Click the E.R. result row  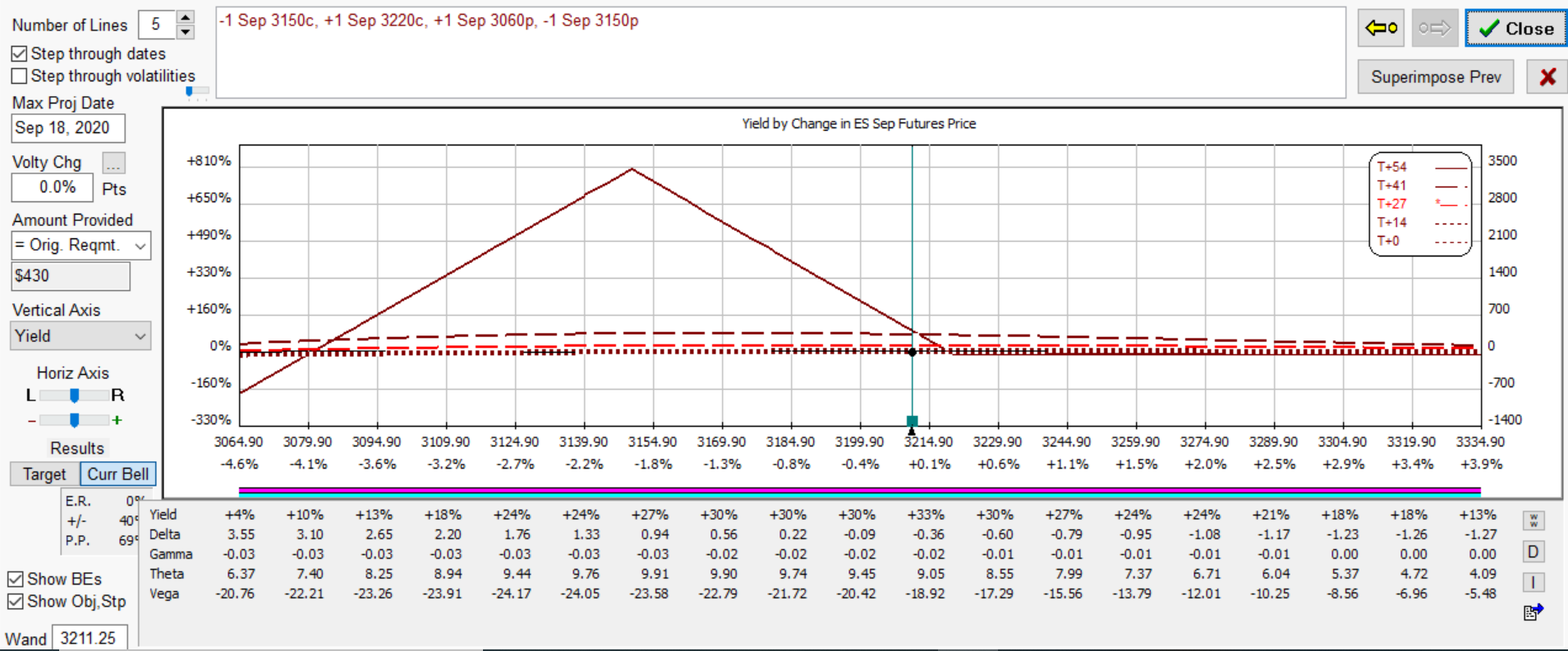103,501
